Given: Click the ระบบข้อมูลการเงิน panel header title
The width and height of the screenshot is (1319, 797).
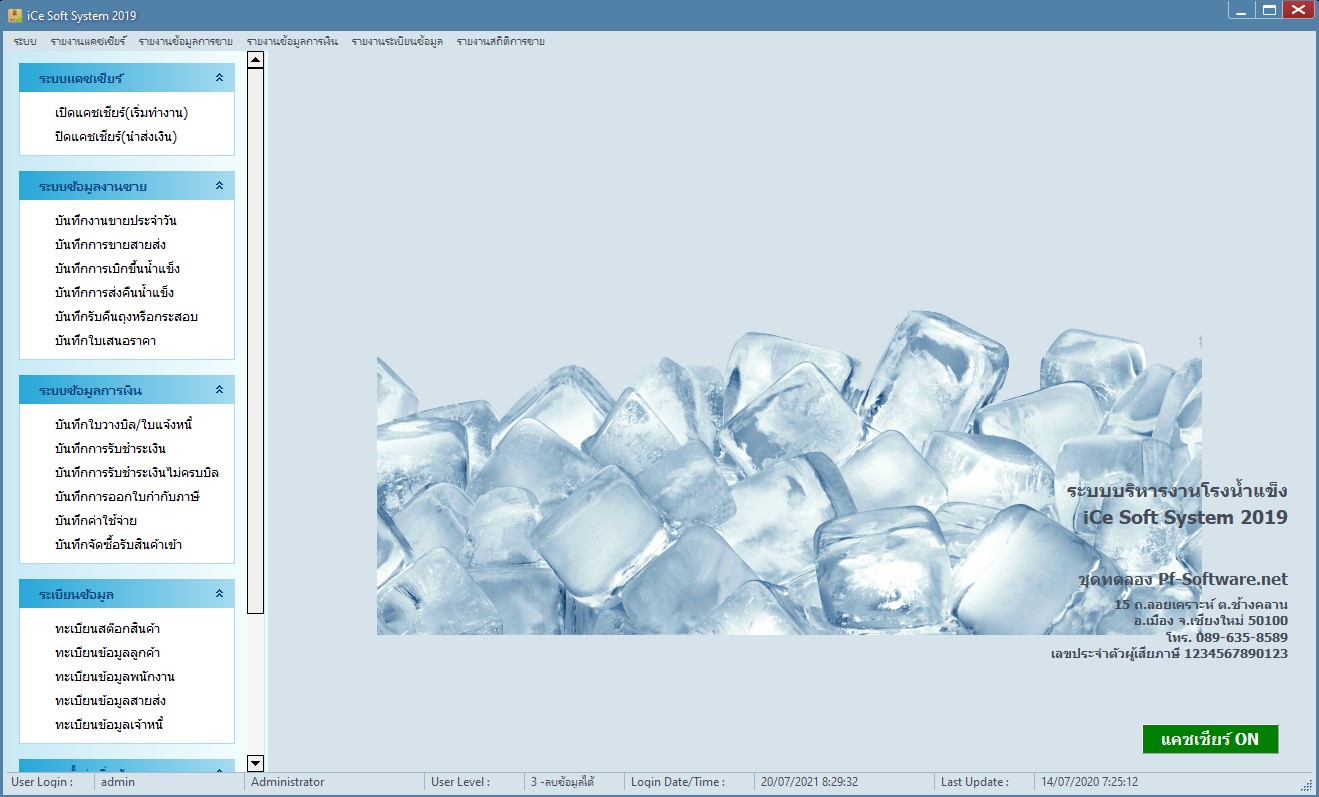Looking at the screenshot, I should click(90, 390).
